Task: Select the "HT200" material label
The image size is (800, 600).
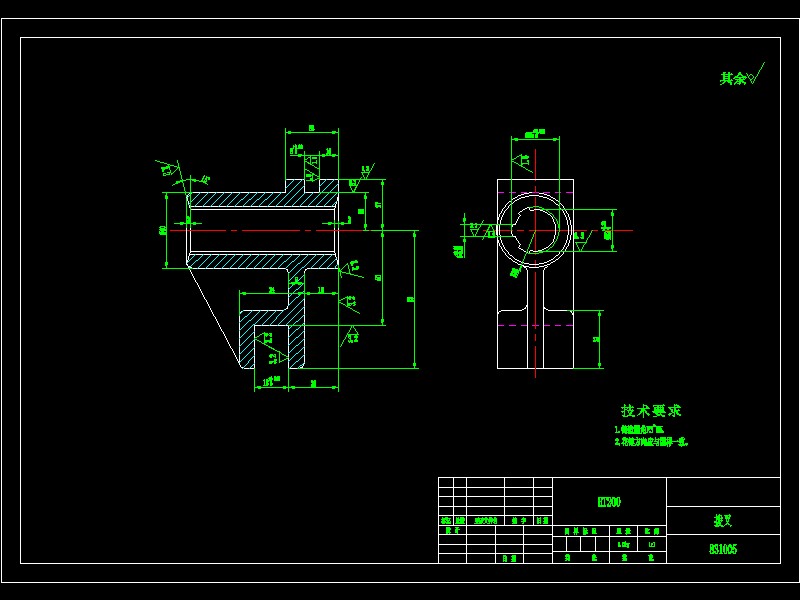Action: (609, 502)
